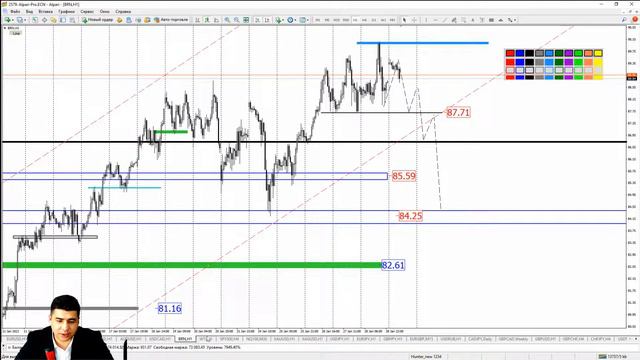Open the Вид menu

[29, 11]
